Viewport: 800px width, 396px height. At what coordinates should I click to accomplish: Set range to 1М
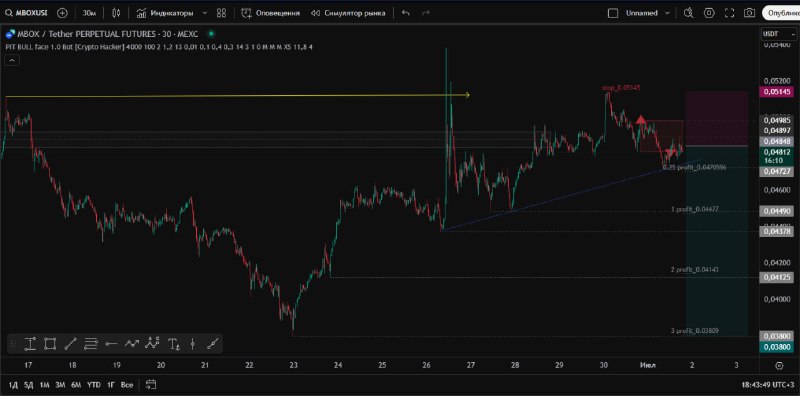pos(44,385)
